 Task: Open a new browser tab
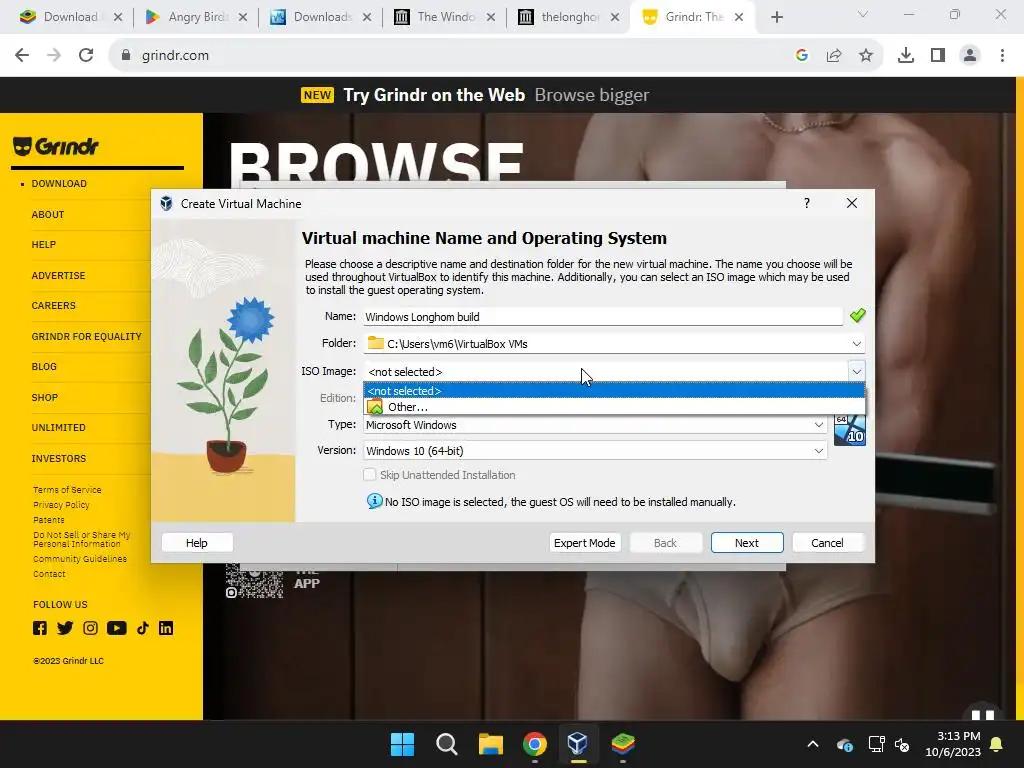776,17
